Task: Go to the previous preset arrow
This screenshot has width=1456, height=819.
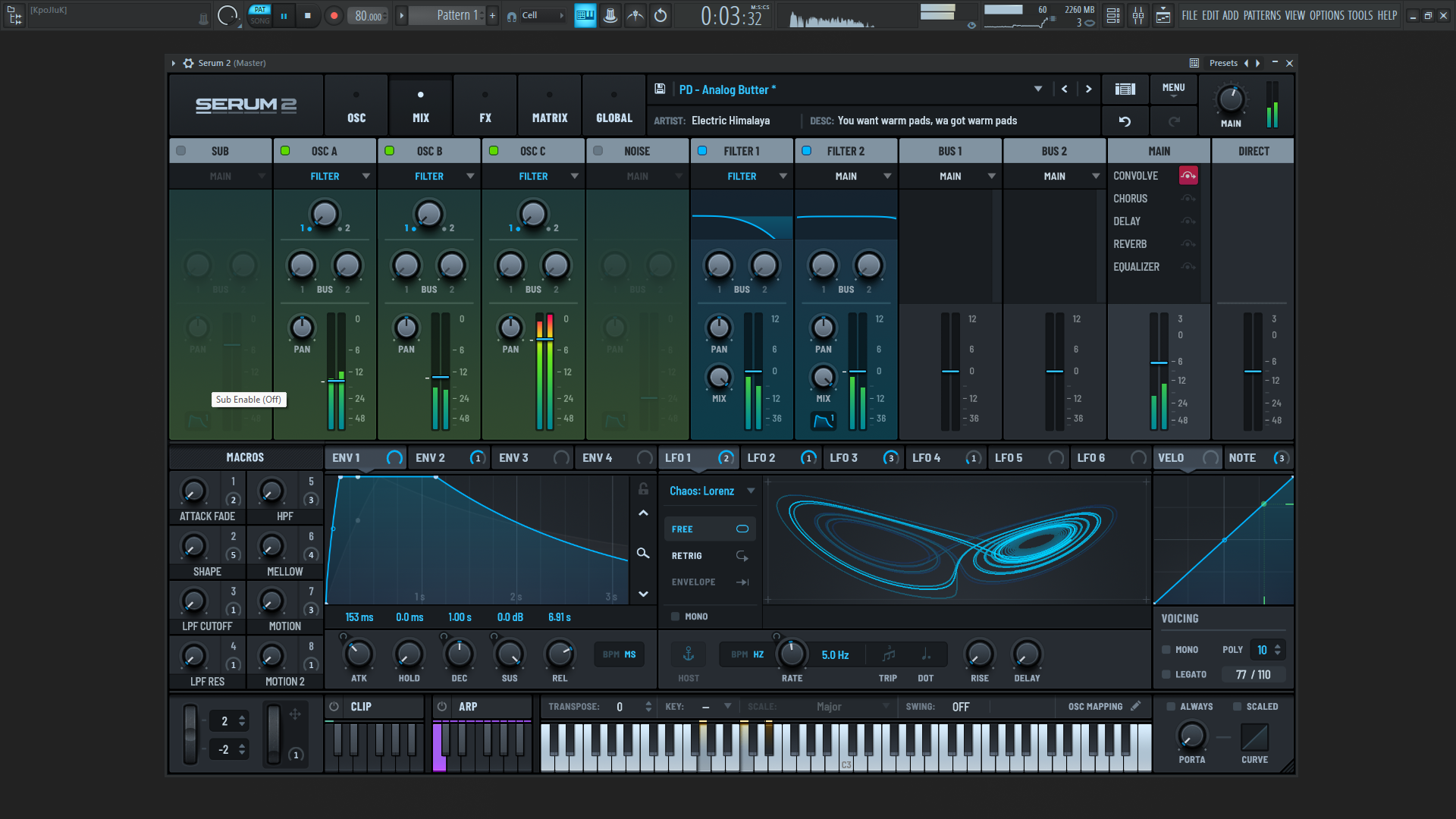Action: click(1065, 89)
